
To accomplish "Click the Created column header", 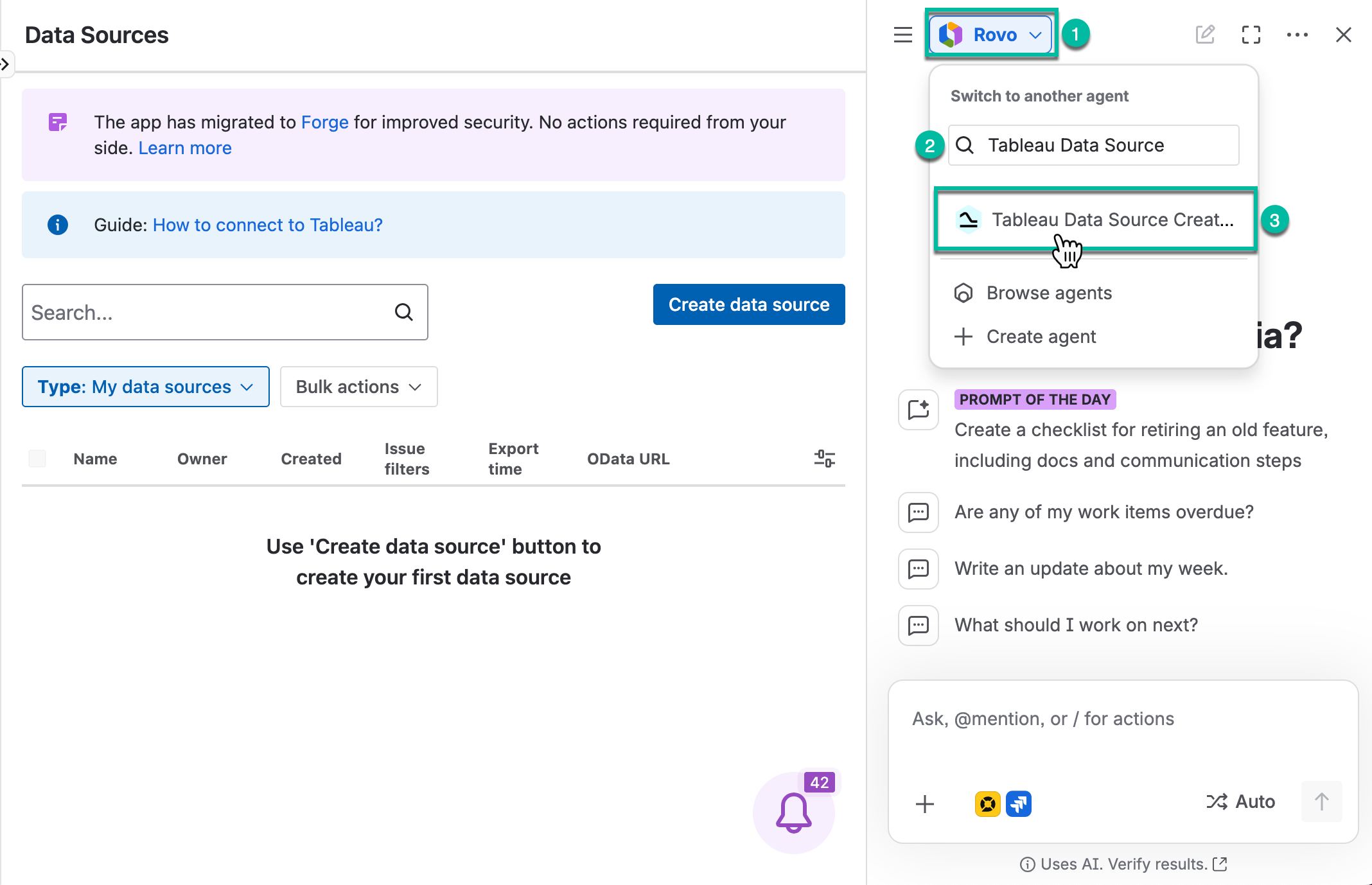I will tap(312, 459).
